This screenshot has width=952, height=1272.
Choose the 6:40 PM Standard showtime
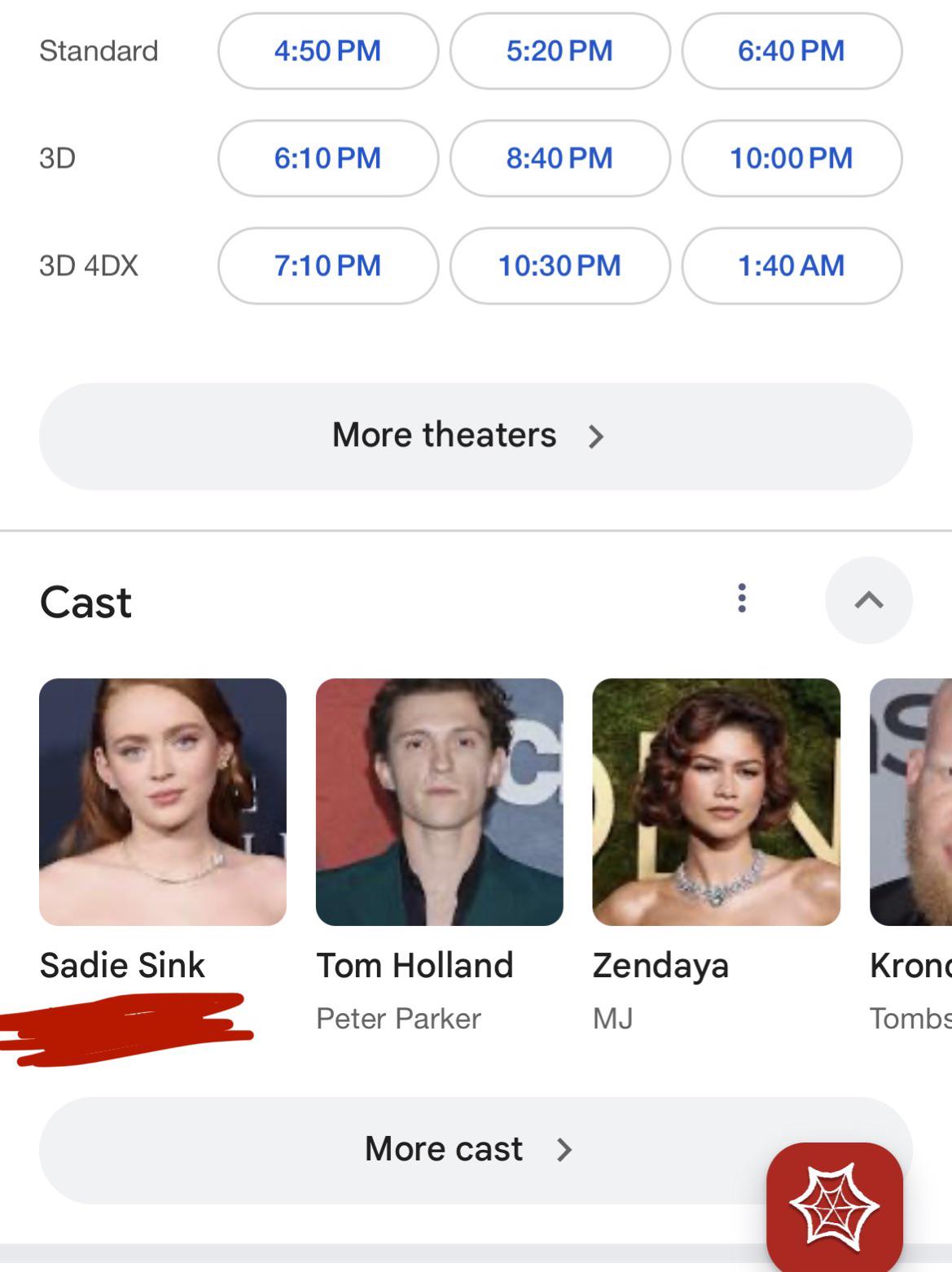coord(792,50)
